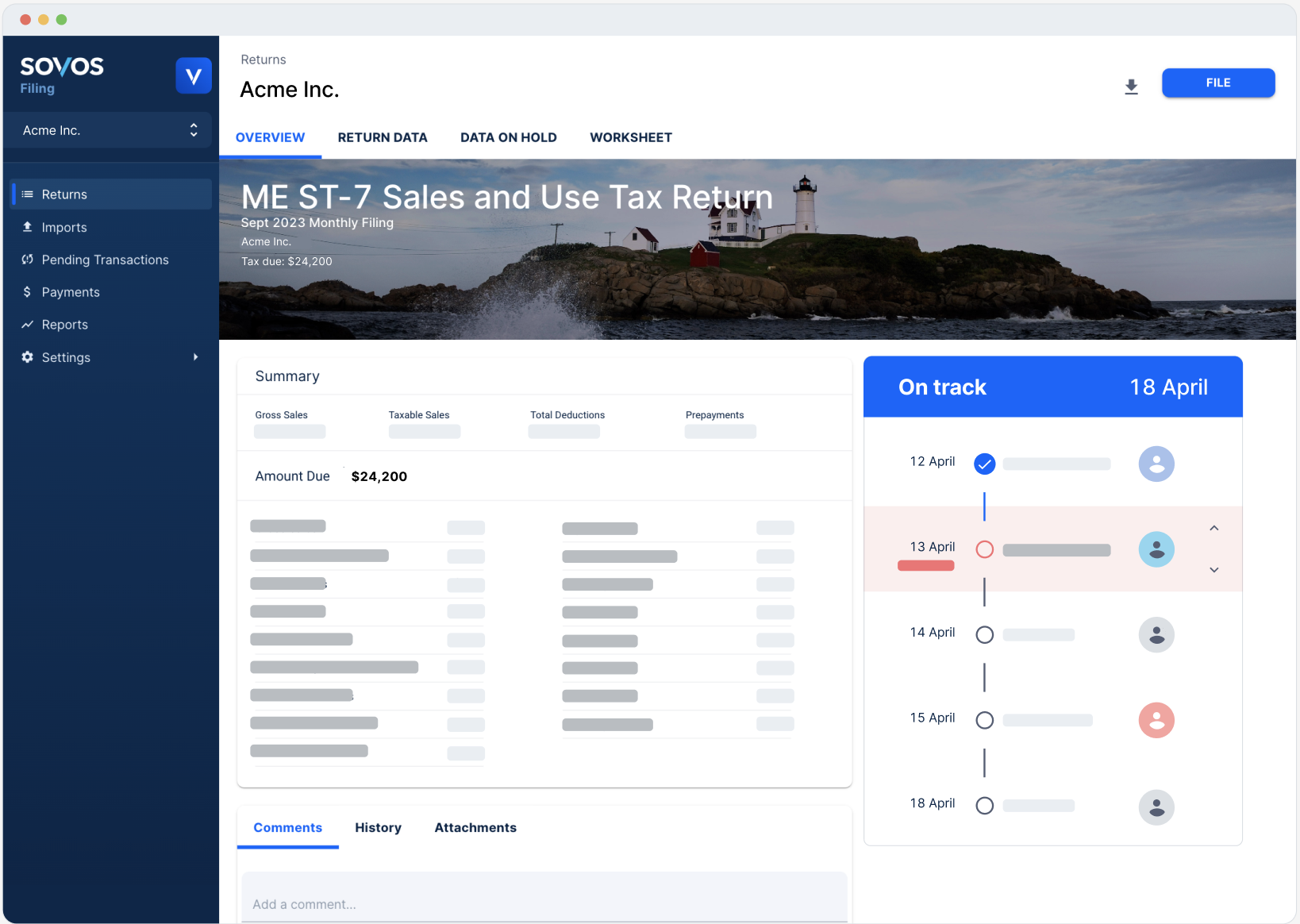
Task: Switch to the Return Data tab
Action: pos(382,137)
